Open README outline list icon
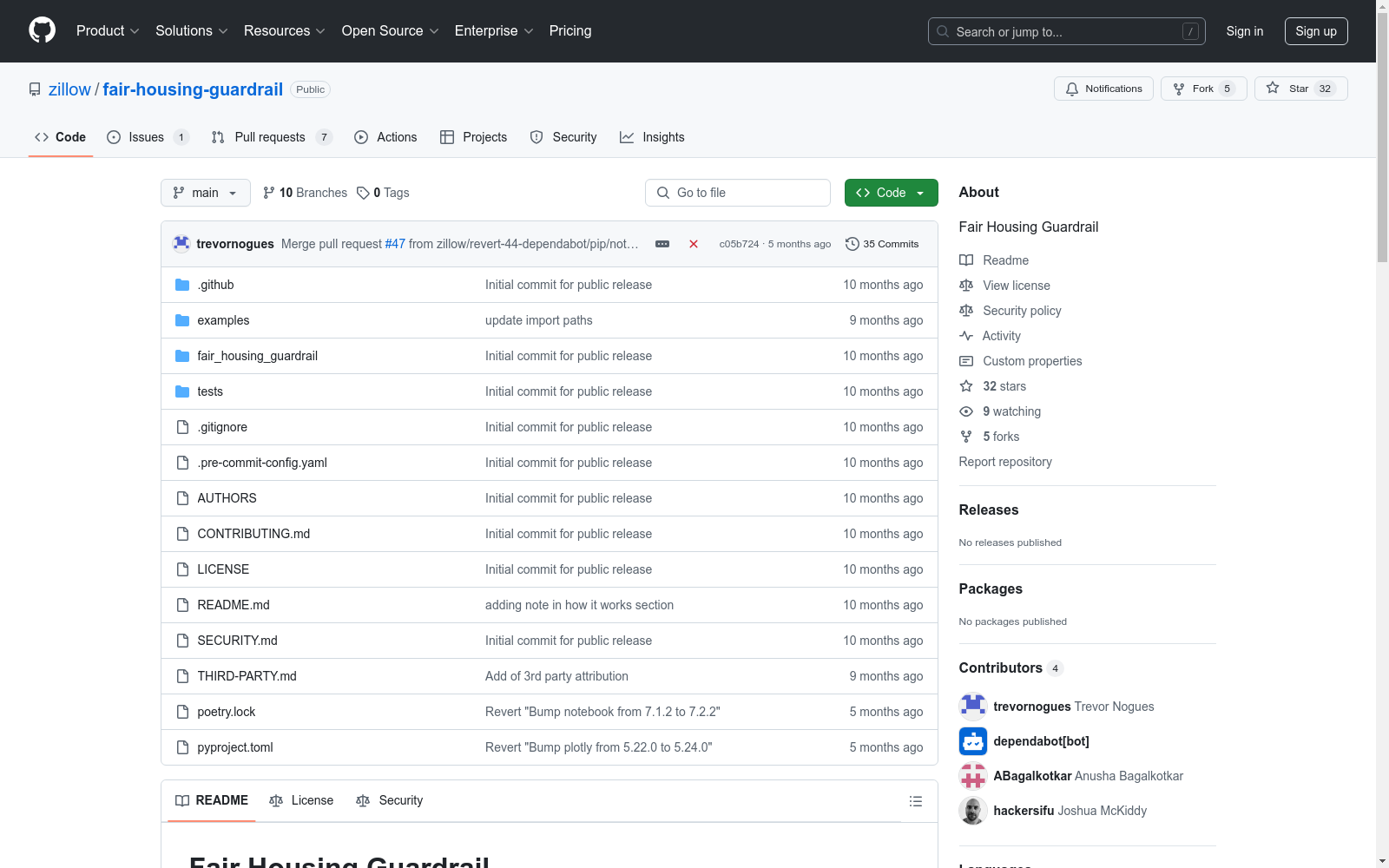1389x868 pixels. point(916,801)
